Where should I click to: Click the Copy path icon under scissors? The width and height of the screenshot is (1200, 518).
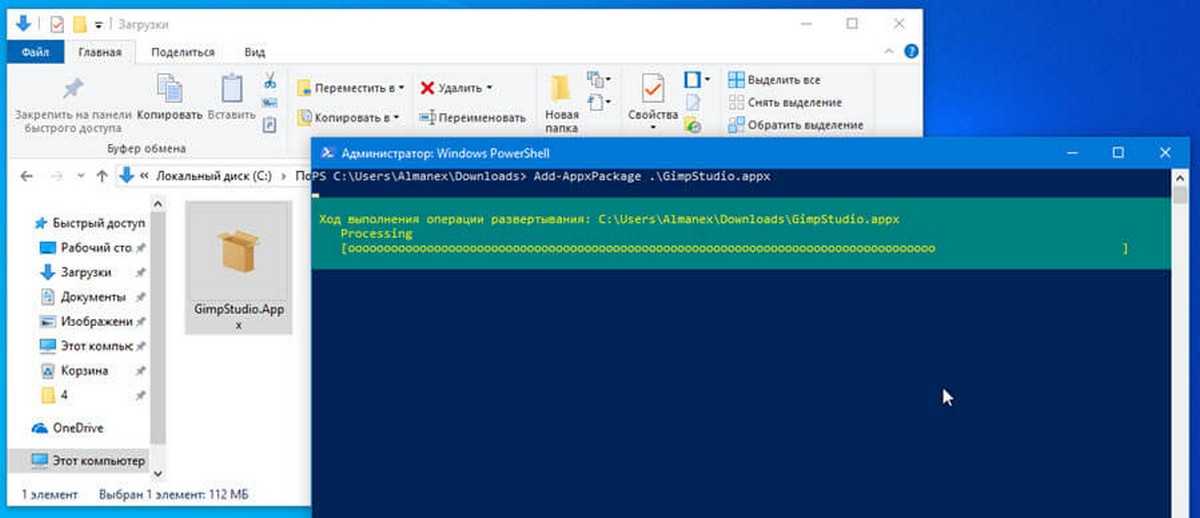tap(270, 102)
